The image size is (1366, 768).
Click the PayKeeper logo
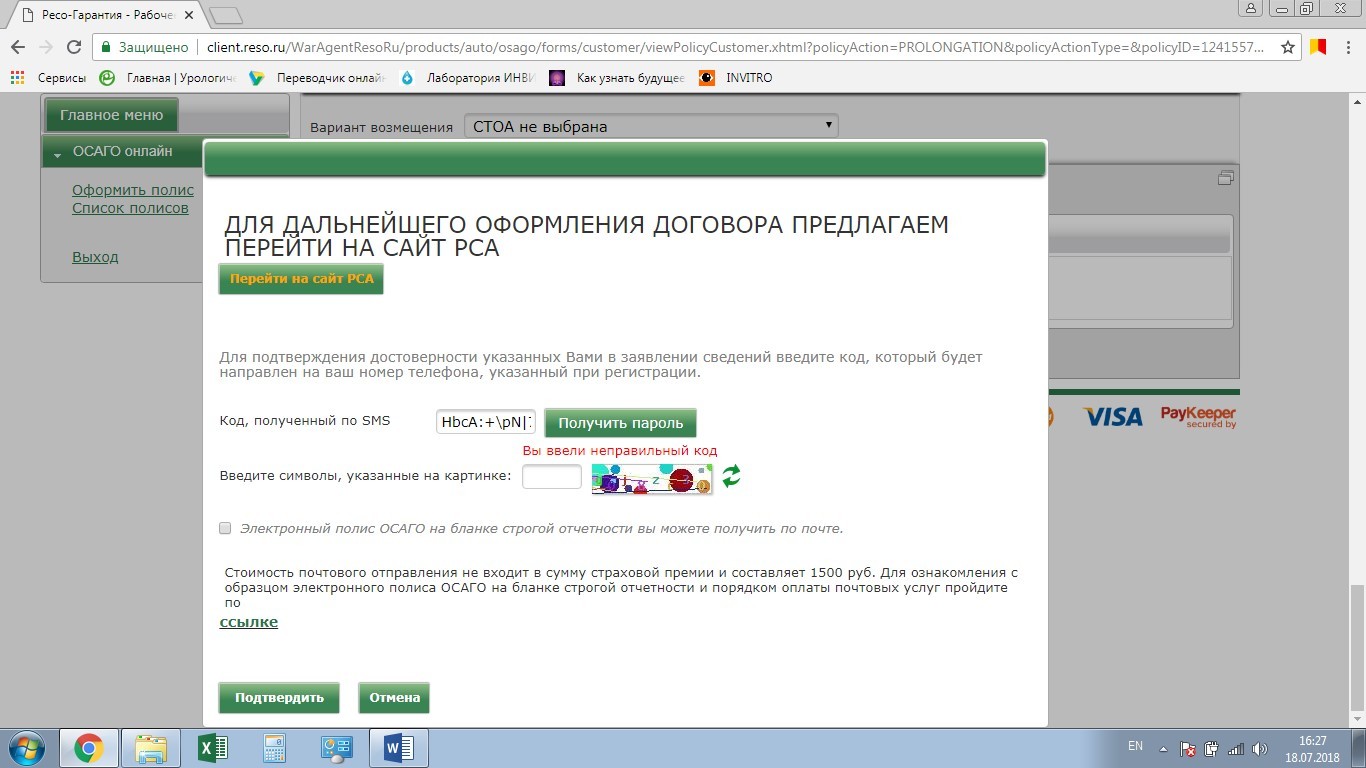(1198, 417)
